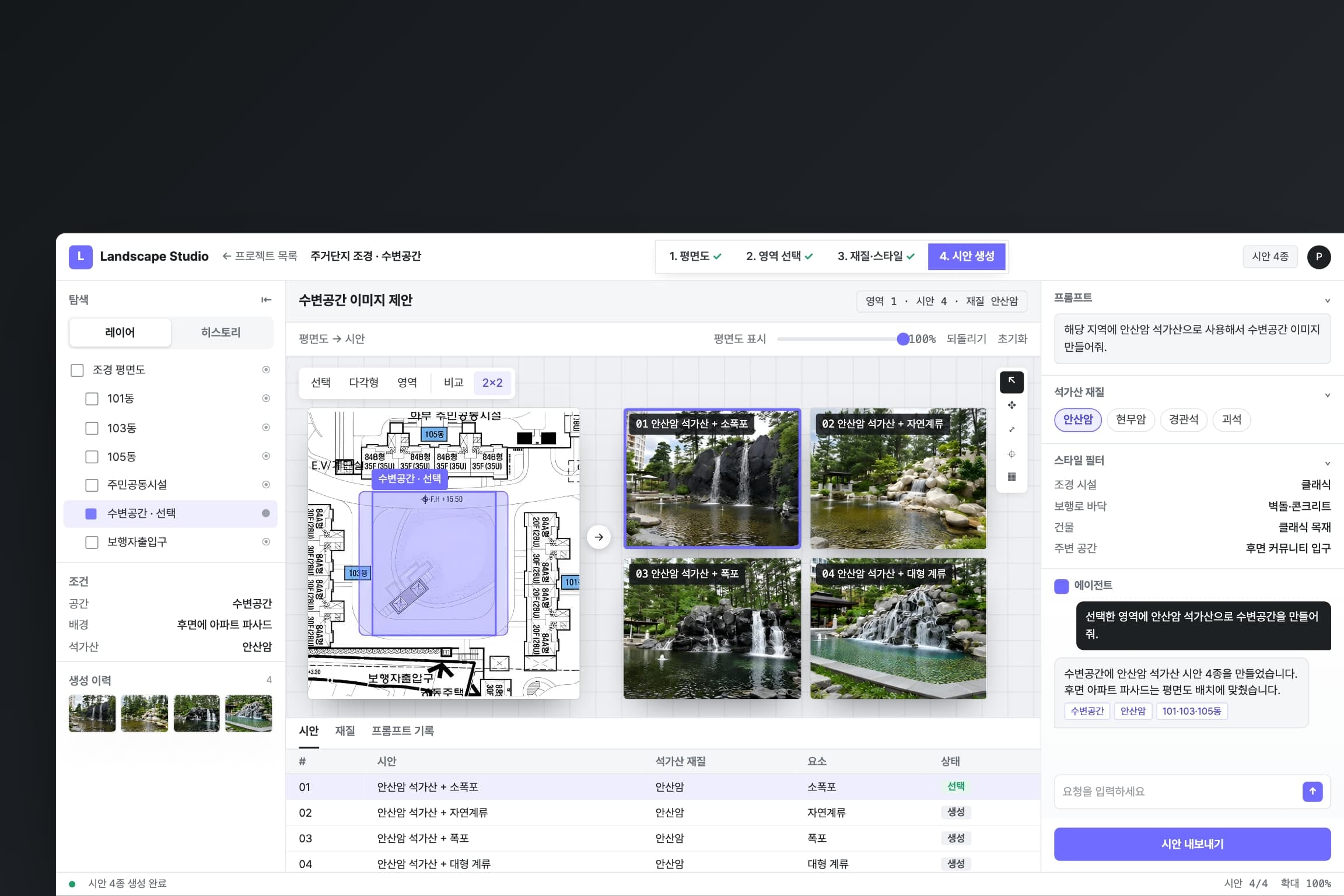Check the 조경 평면도 layer checkbox

click(77, 370)
